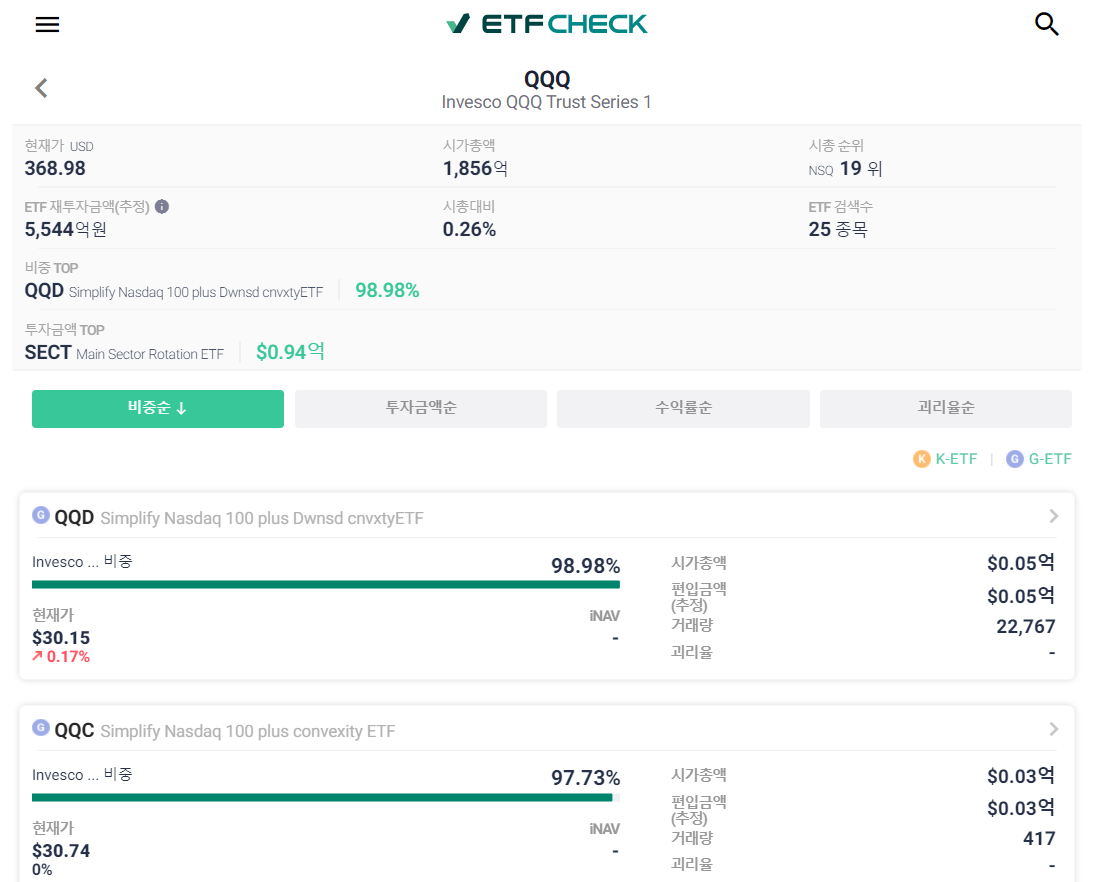The width and height of the screenshot is (1101, 882).
Task: Open QQD Simplify Nasdaq 100 plus Dwnsd card title
Action: tap(239, 518)
